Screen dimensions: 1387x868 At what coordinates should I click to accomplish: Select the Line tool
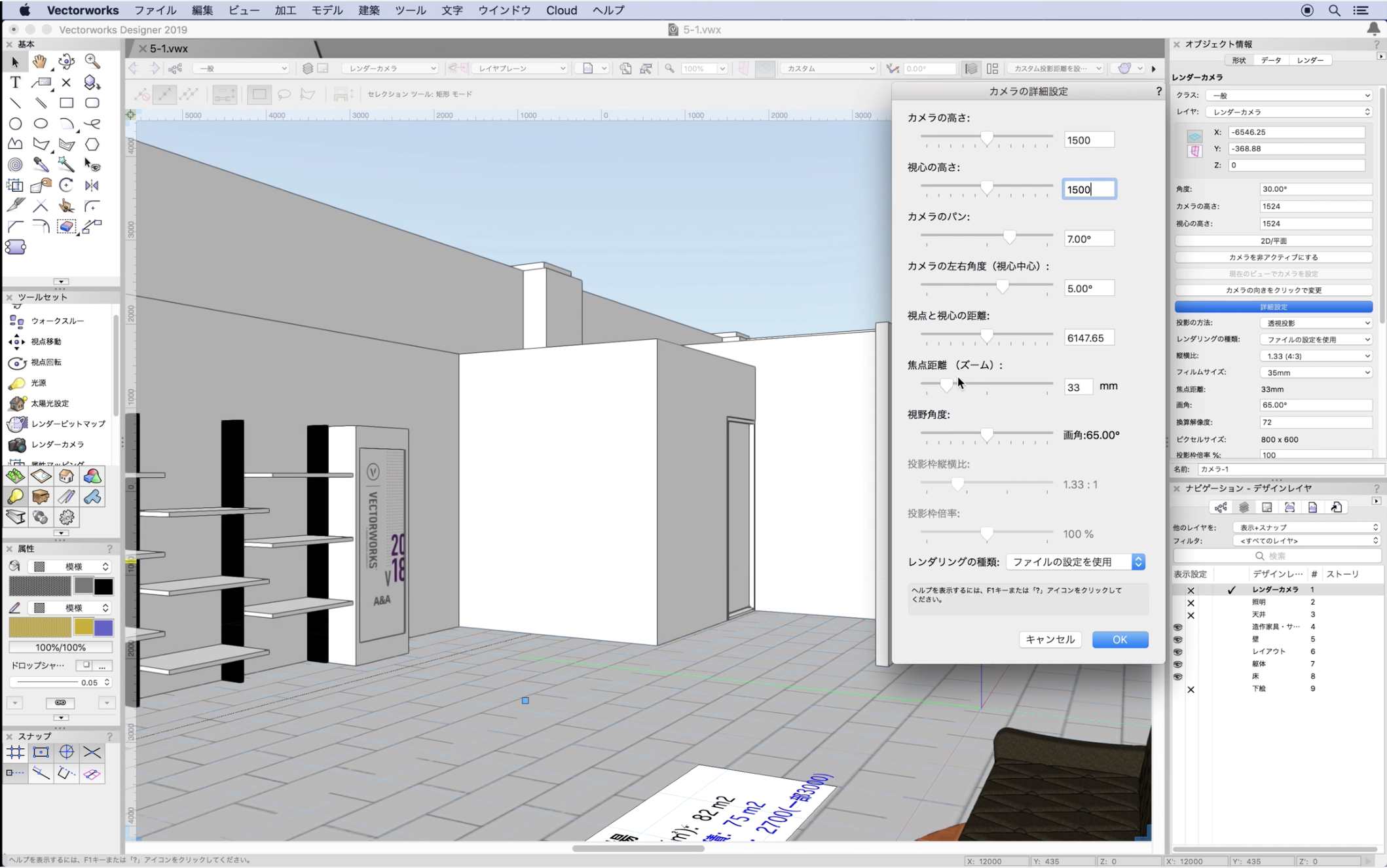15,103
